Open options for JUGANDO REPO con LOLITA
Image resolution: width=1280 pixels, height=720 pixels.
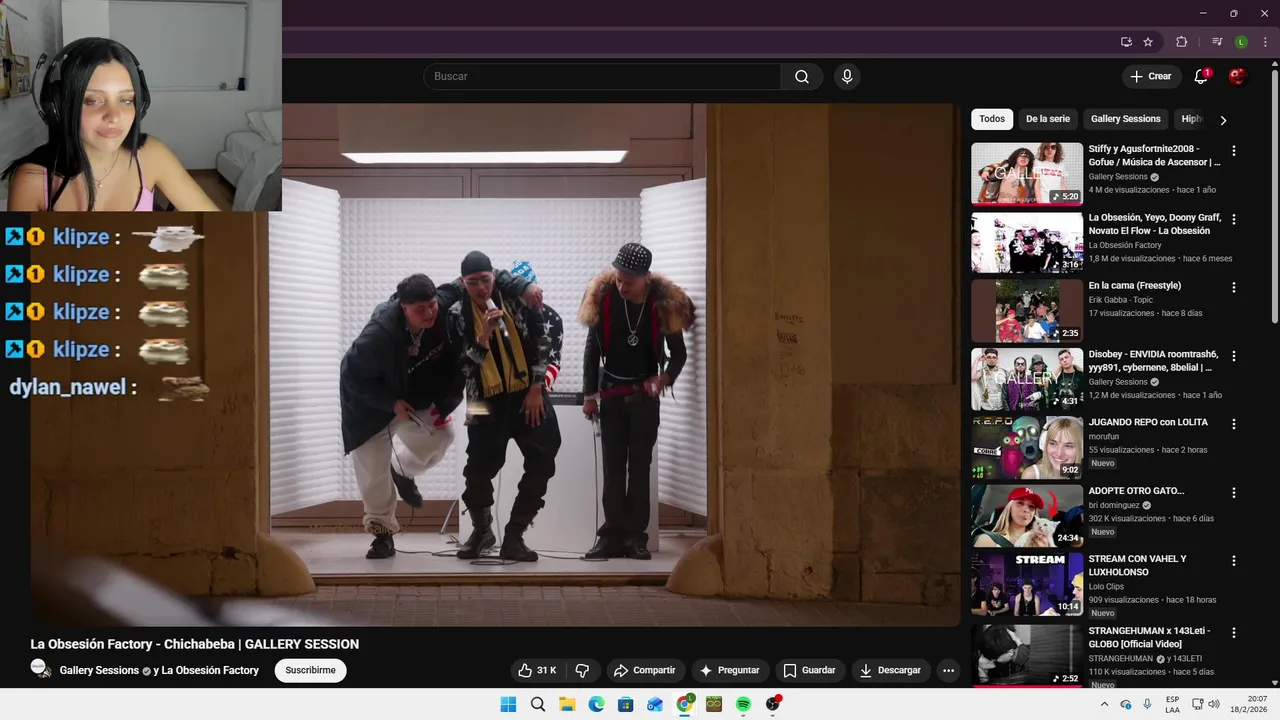[x=1233, y=424]
